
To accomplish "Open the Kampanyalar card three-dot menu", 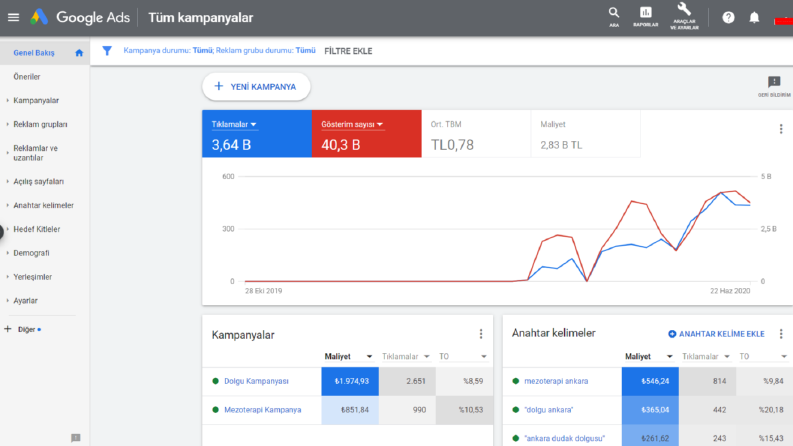I will click(x=481, y=334).
